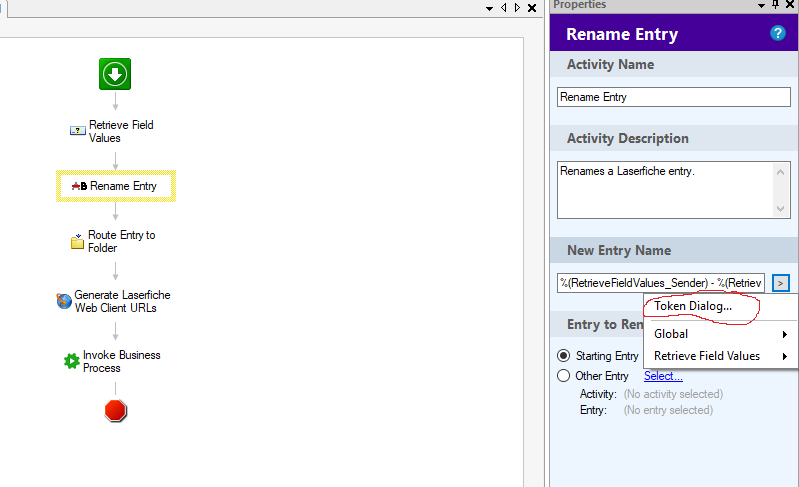Open the Properties pane options dropdown arrow

coord(761,6)
